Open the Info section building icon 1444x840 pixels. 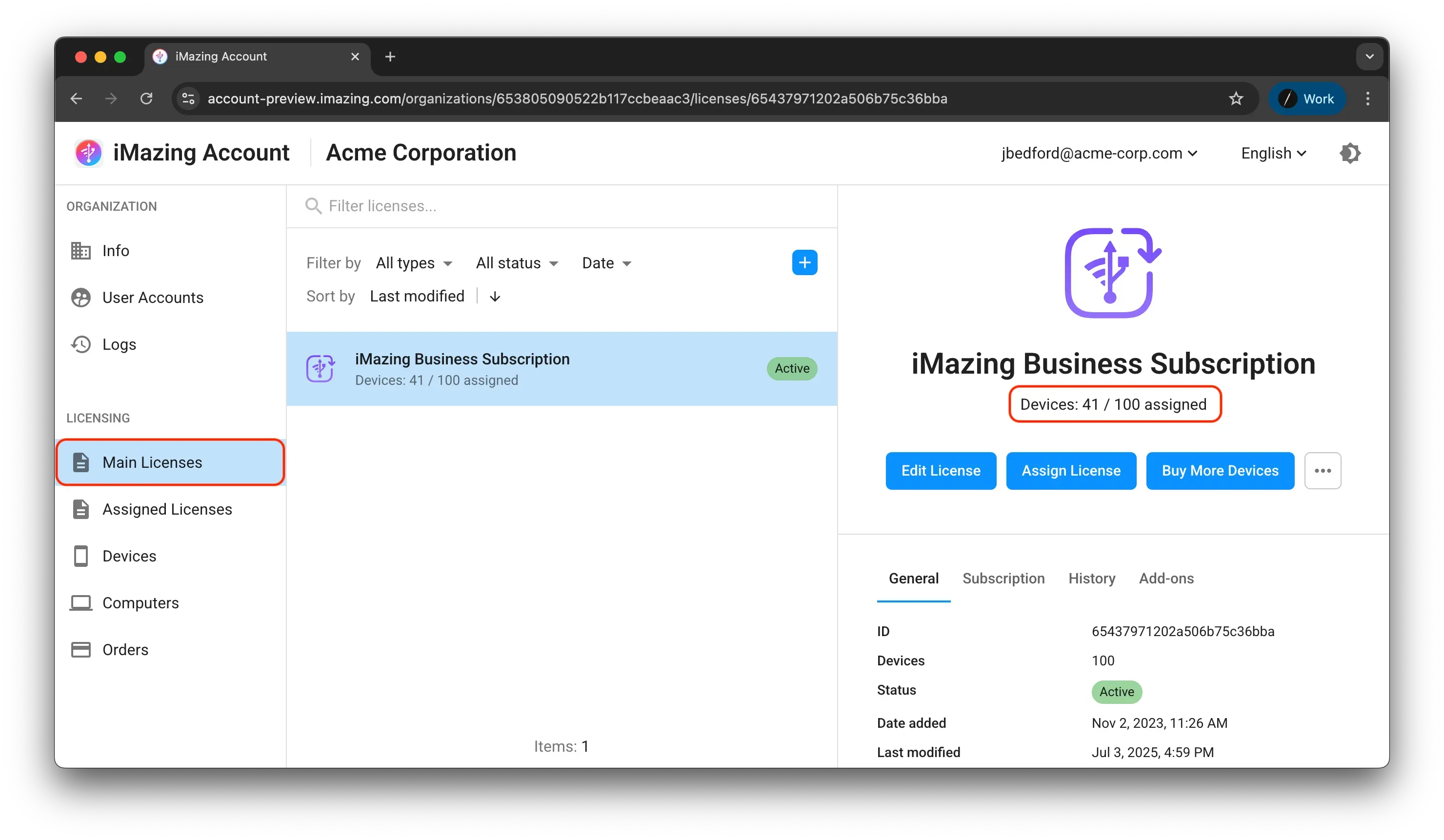[81, 250]
